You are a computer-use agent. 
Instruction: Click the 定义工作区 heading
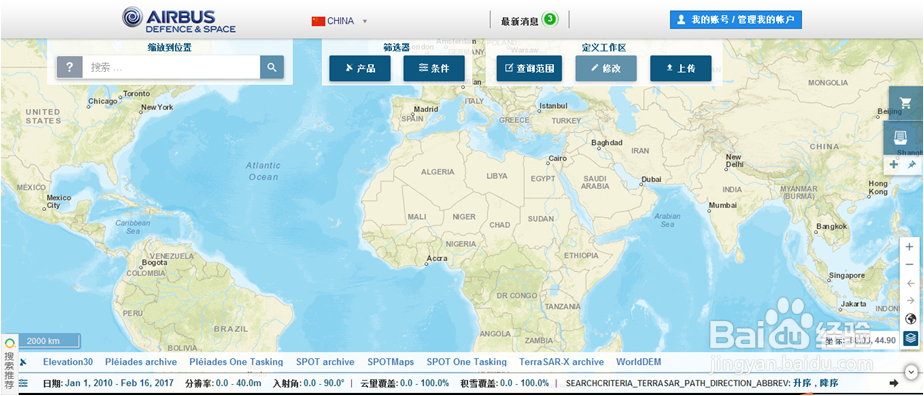click(604, 48)
